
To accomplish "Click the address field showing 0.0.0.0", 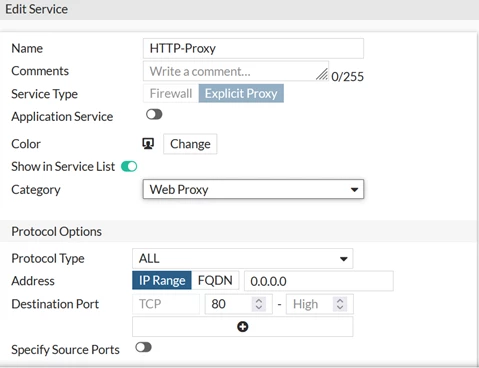I will tap(319, 281).
